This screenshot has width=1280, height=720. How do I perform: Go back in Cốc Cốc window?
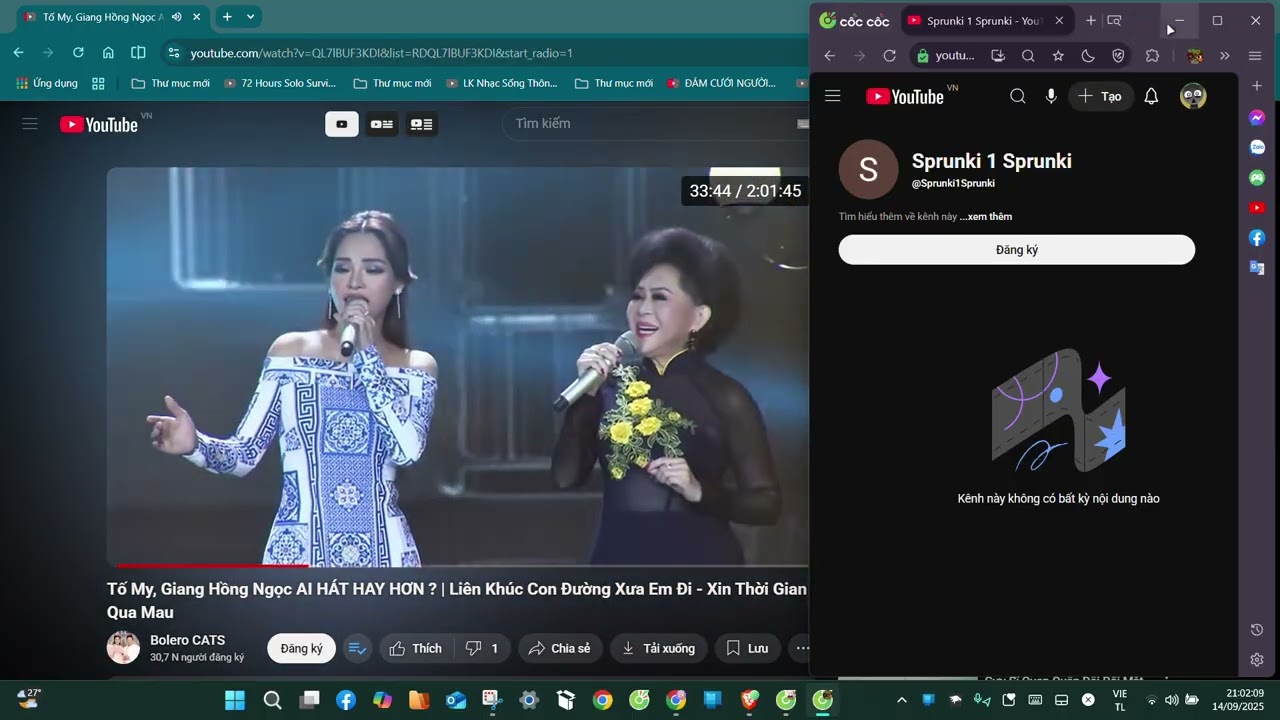click(x=829, y=56)
